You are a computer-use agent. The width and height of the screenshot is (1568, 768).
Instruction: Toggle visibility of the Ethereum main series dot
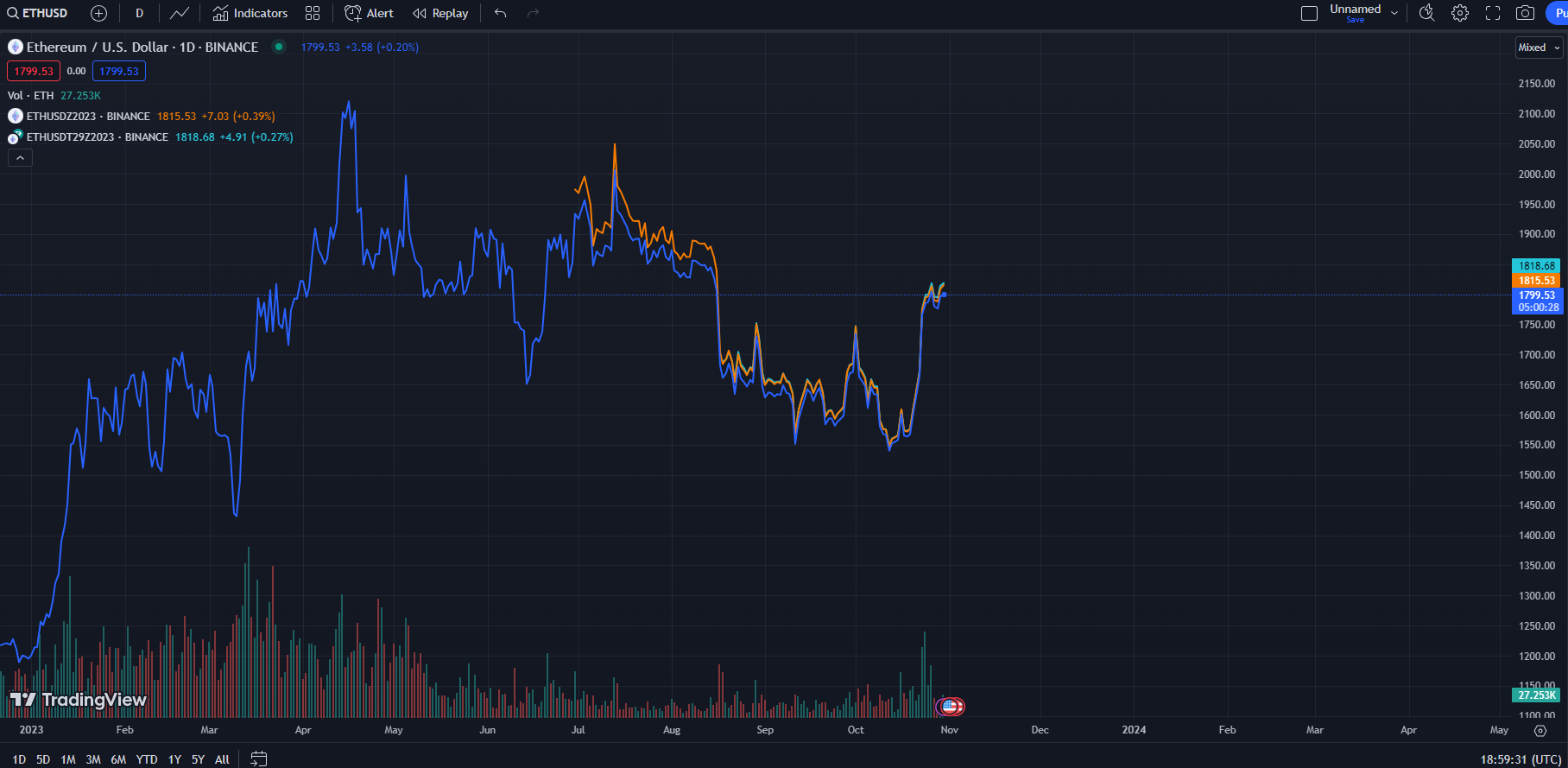[x=278, y=47]
